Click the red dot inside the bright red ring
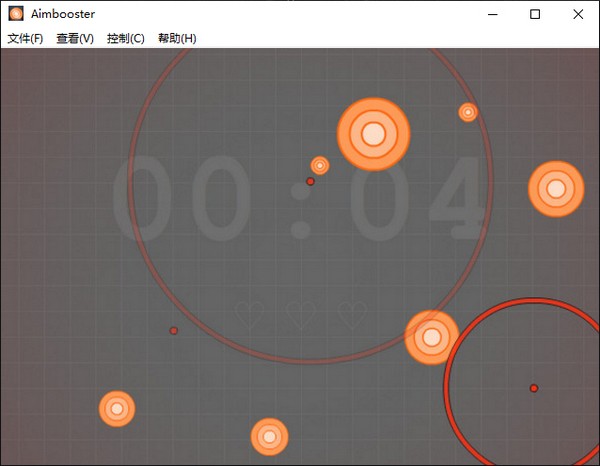The width and height of the screenshot is (600, 466). tap(534, 388)
